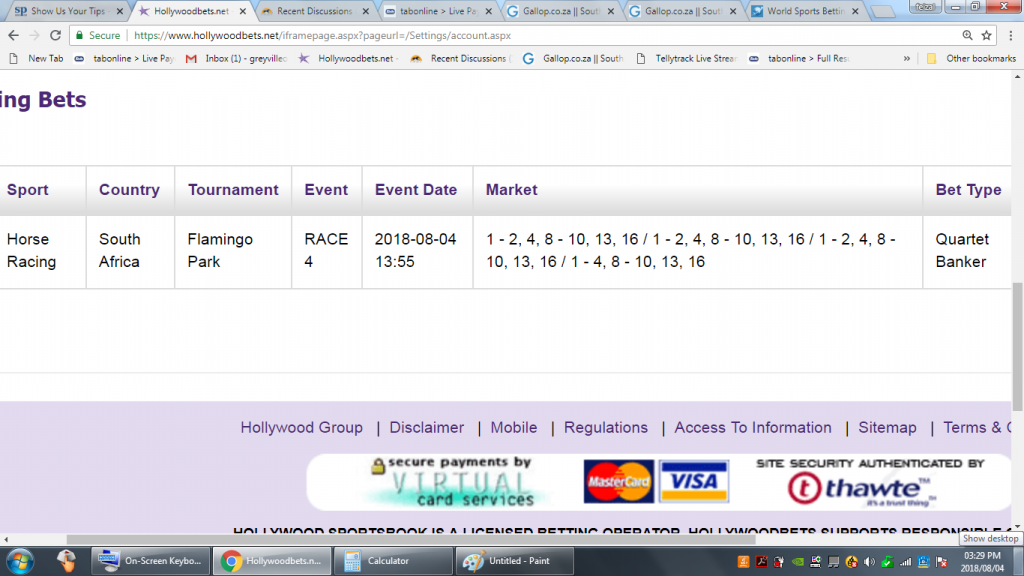Reload the page with the refresh icon
The image size is (1024, 576).
tap(55, 35)
